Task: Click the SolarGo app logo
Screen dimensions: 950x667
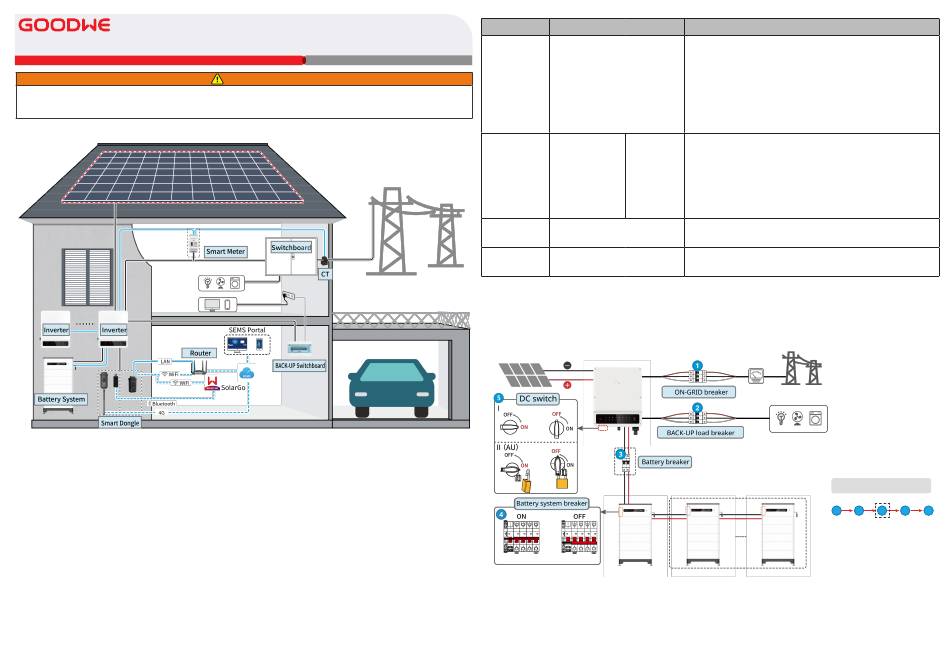Action: [212, 383]
